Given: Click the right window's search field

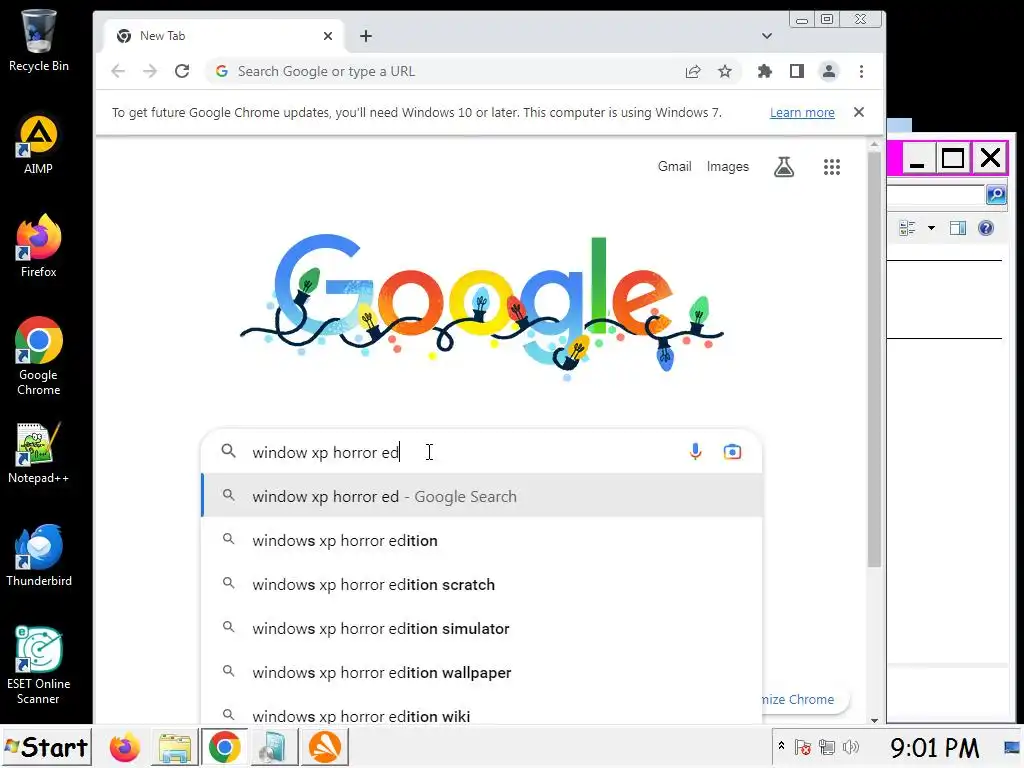Looking at the screenshot, I should click(935, 194).
